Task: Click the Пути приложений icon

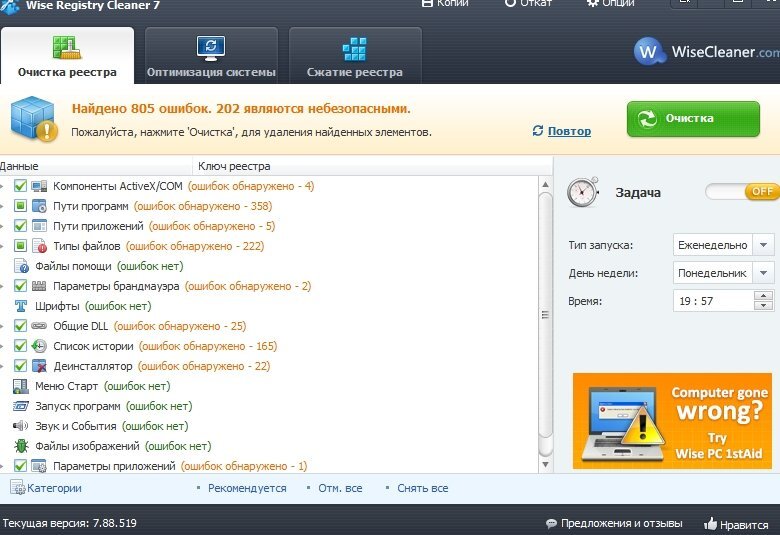Action: [x=39, y=226]
